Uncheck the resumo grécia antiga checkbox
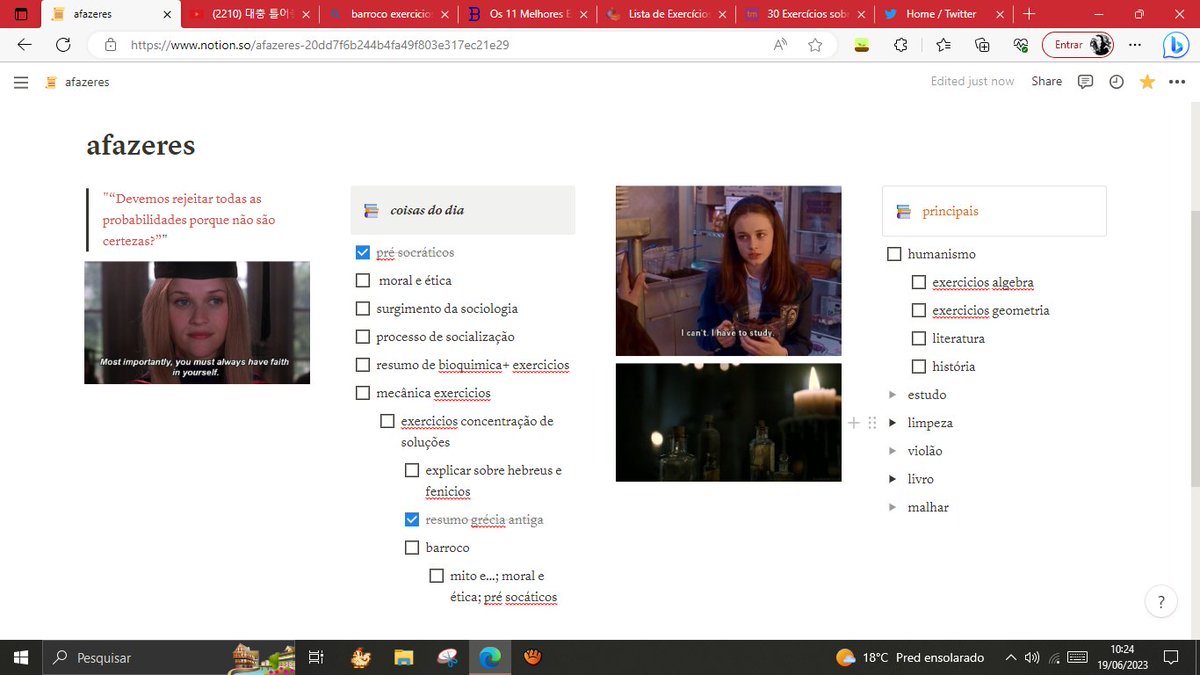The image size is (1200, 675). click(412, 520)
